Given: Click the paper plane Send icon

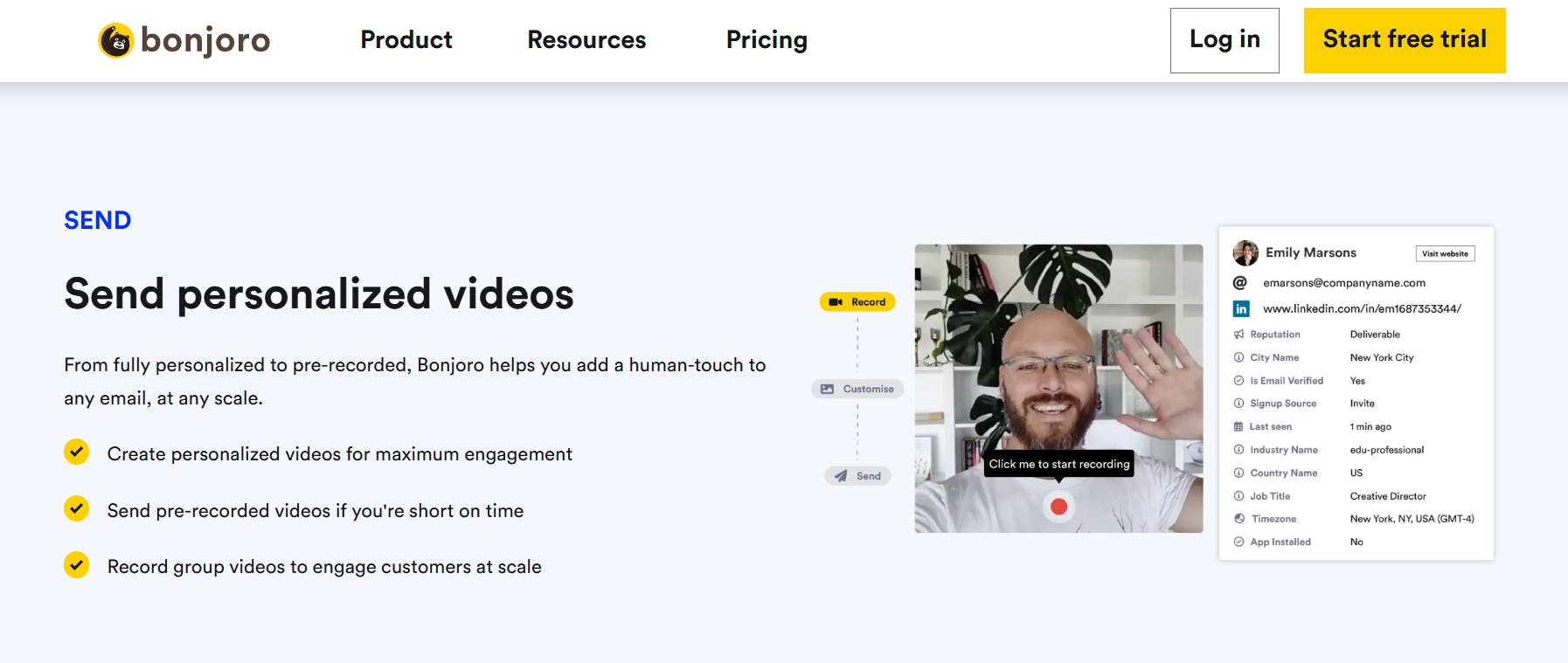Looking at the screenshot, I should [x=841, y=476].
